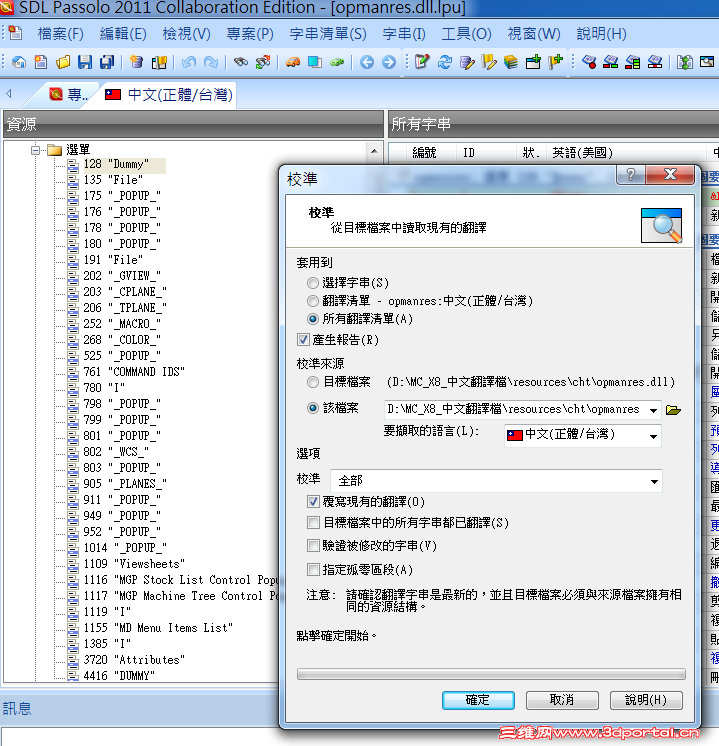Viewport: 719px width, 746px height.
Task: Click the calendar with green plus icon
Action: pos(533,62)
